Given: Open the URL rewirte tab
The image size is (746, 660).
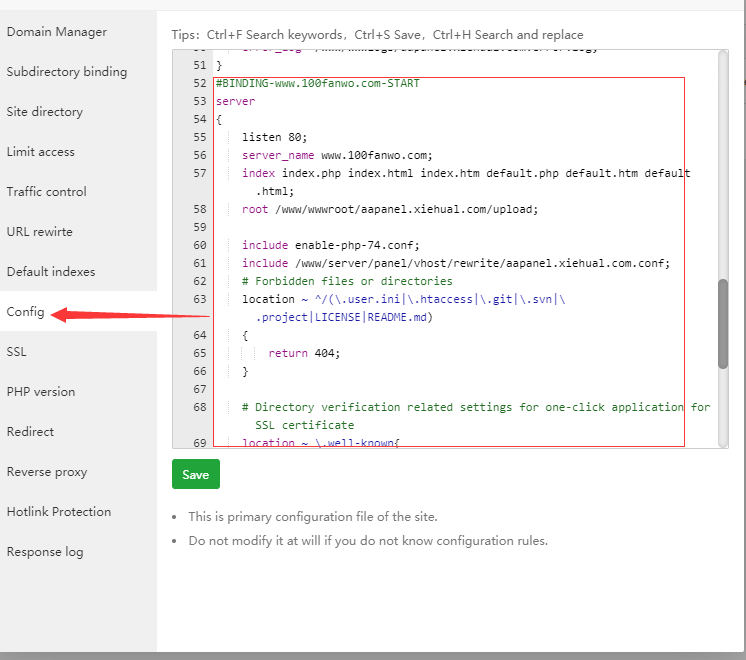Looking at the screenshot, I should click(39, 232).
